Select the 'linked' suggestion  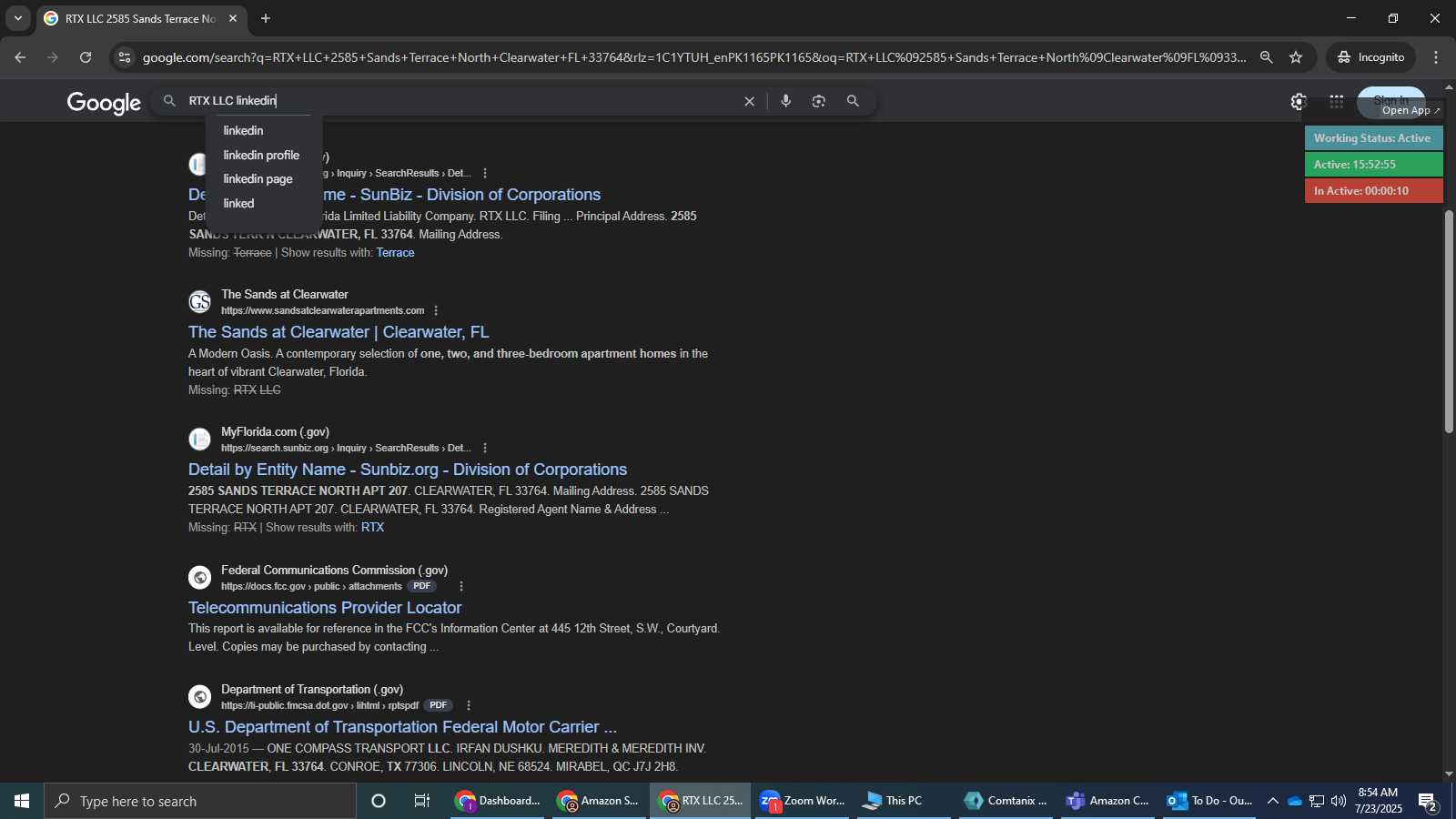(238, 204)
